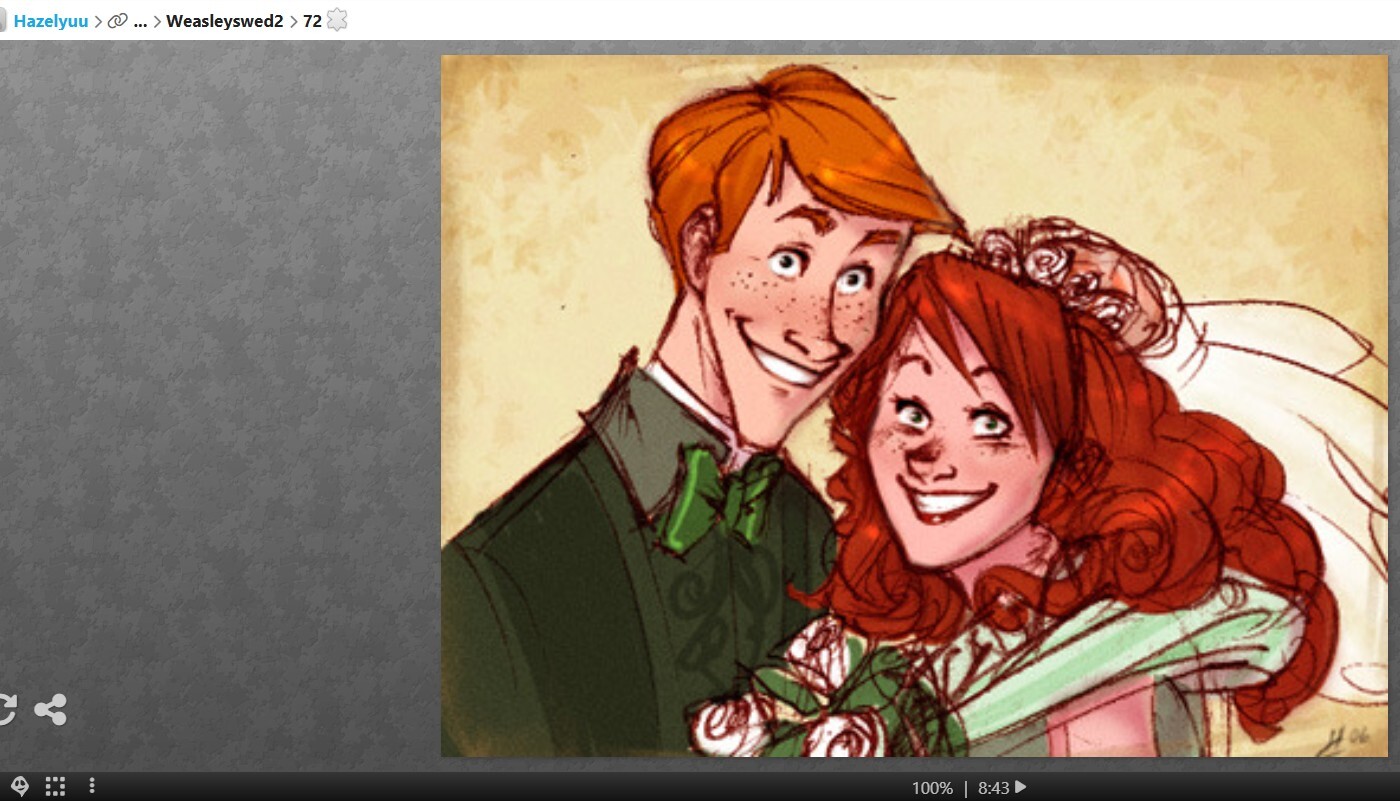Expand the collapsed breadcrumb ellipsis
The width and height of the screenshot is (1400, 808).
coord(140,22)
